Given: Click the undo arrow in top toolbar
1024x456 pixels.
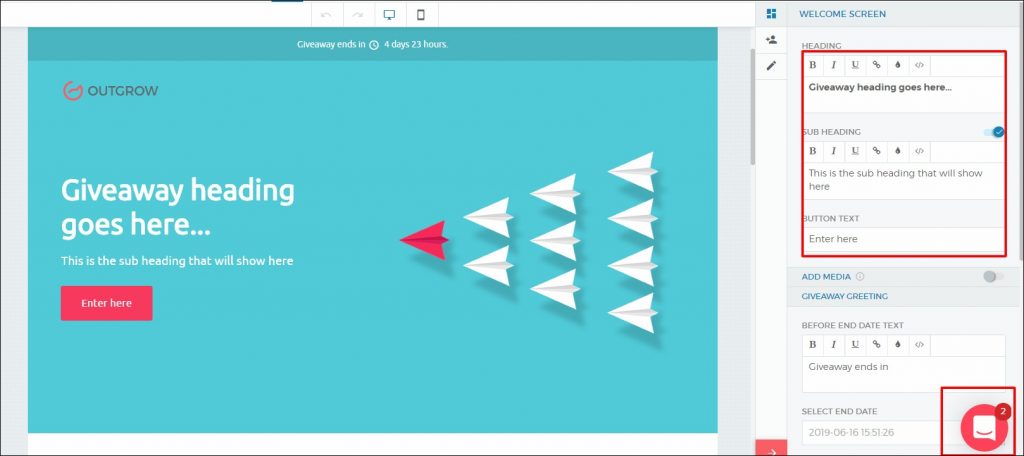Looking at the screenshot, I should tap(326, 15).
